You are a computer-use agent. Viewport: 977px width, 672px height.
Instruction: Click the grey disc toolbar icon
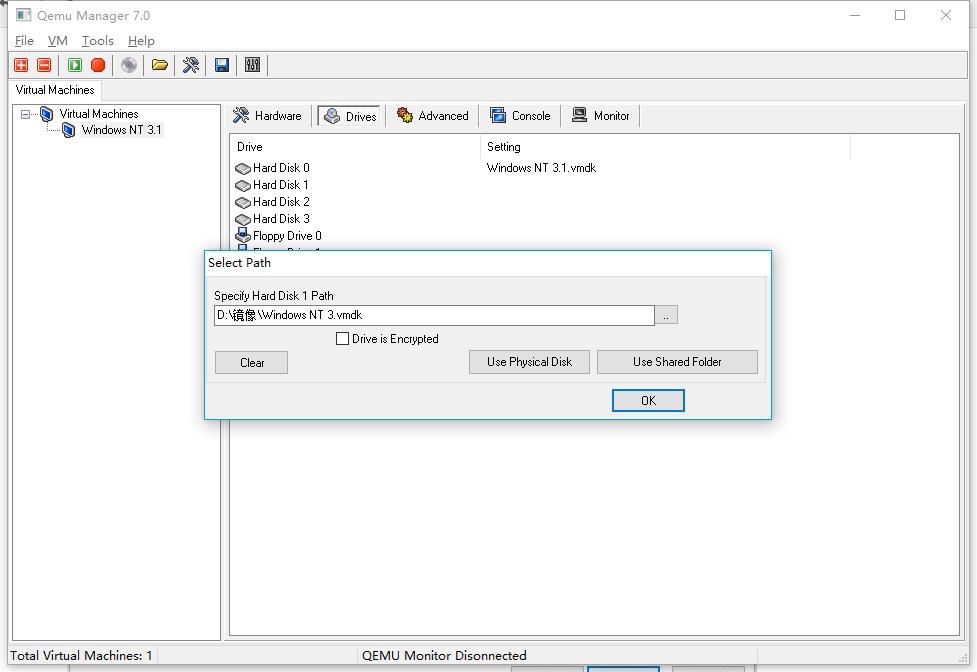(129, 65)
